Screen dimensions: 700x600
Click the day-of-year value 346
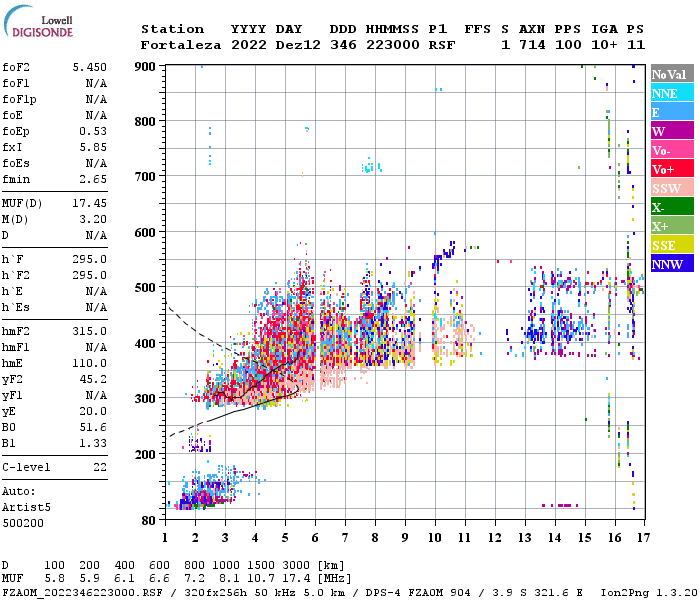(x=343, y=45)
